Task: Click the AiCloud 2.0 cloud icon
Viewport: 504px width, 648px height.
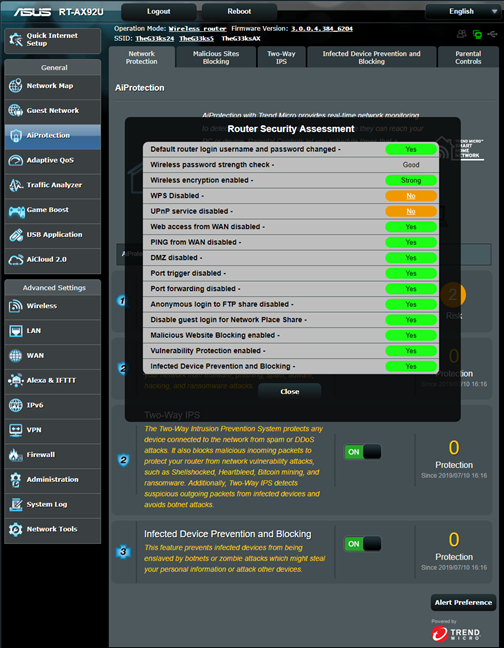Action: click(x=16, y=260)
